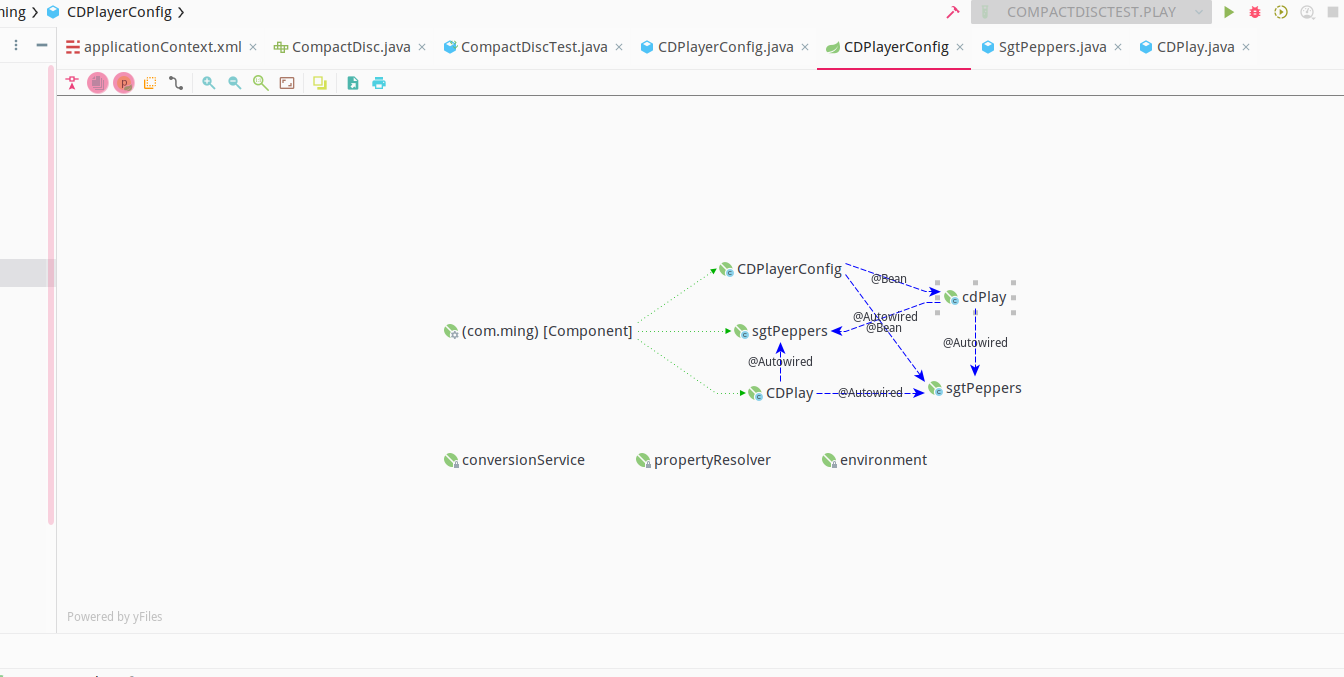Viewport: 1344px width, 677px height.
Task: Run with coverage icon
Action: 1281,12
